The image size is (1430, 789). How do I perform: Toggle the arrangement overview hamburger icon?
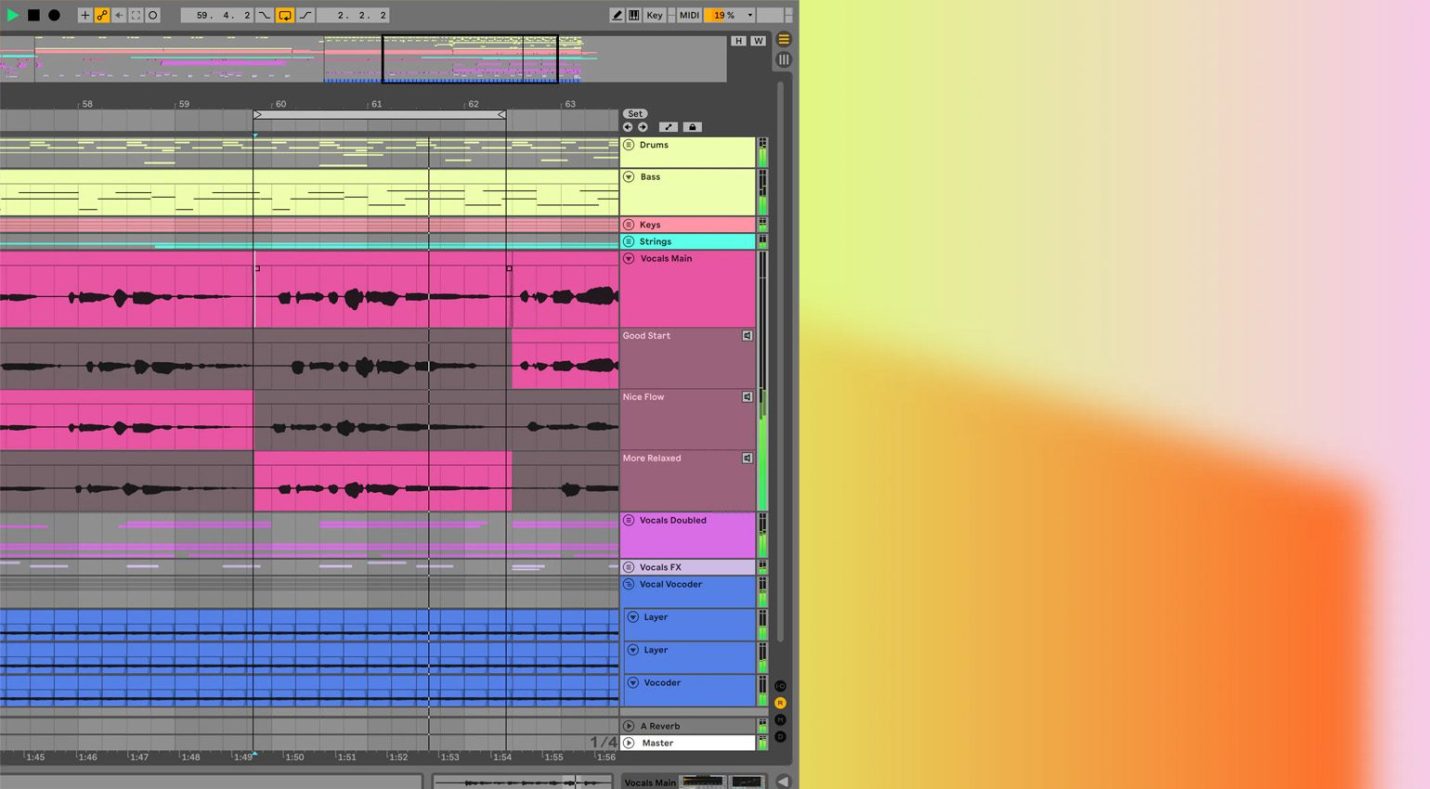click(x=783, y=40)
